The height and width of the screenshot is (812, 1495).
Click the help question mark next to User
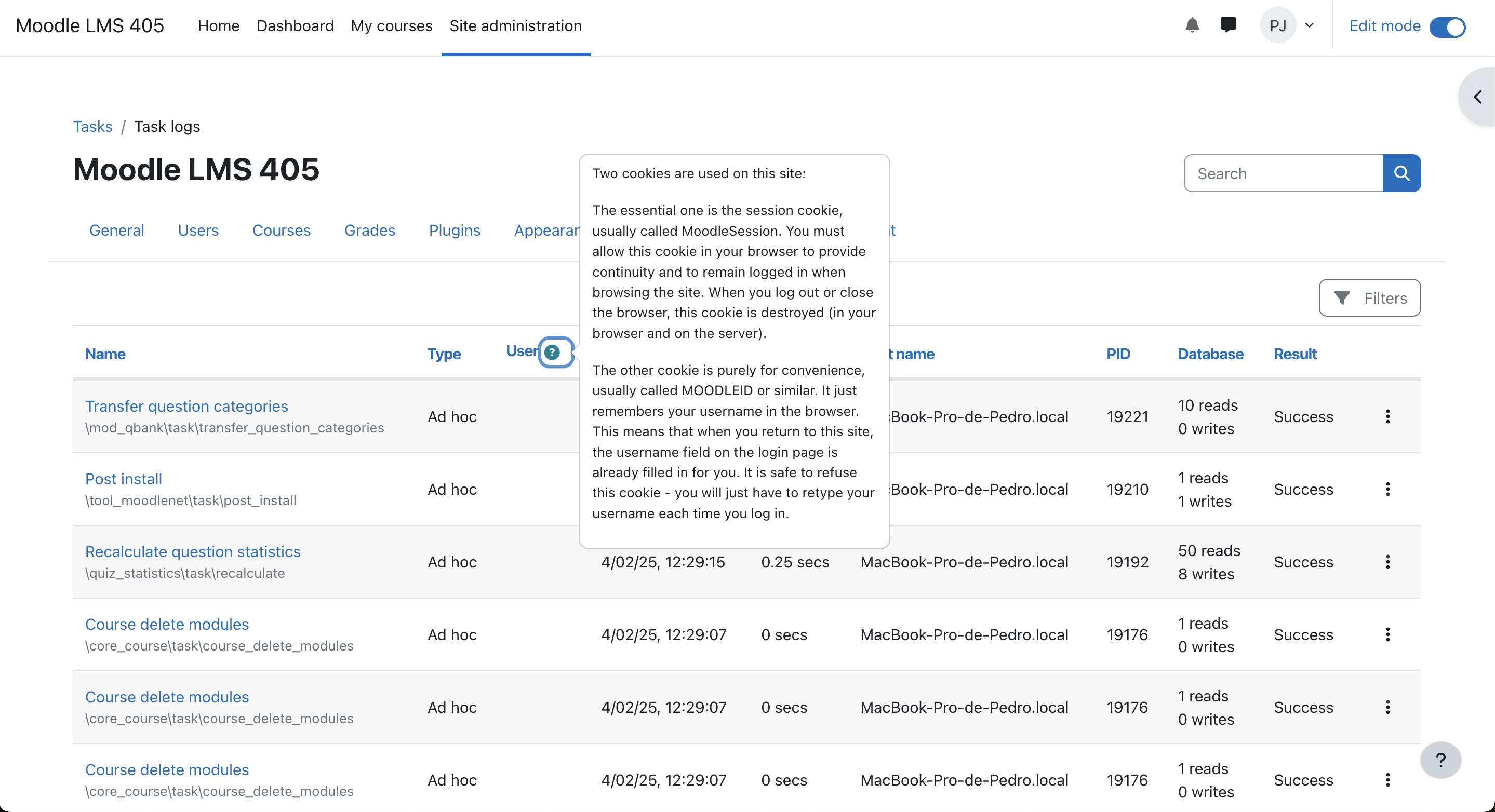coord(553,352)
